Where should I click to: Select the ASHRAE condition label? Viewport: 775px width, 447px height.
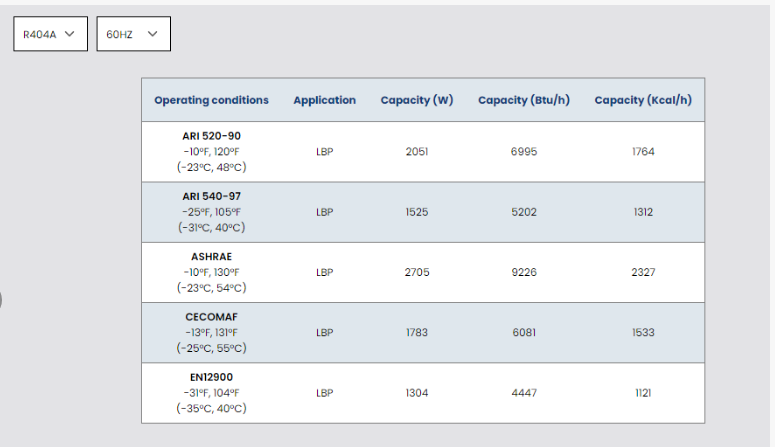pyautogui.click(x=212, y=257)
